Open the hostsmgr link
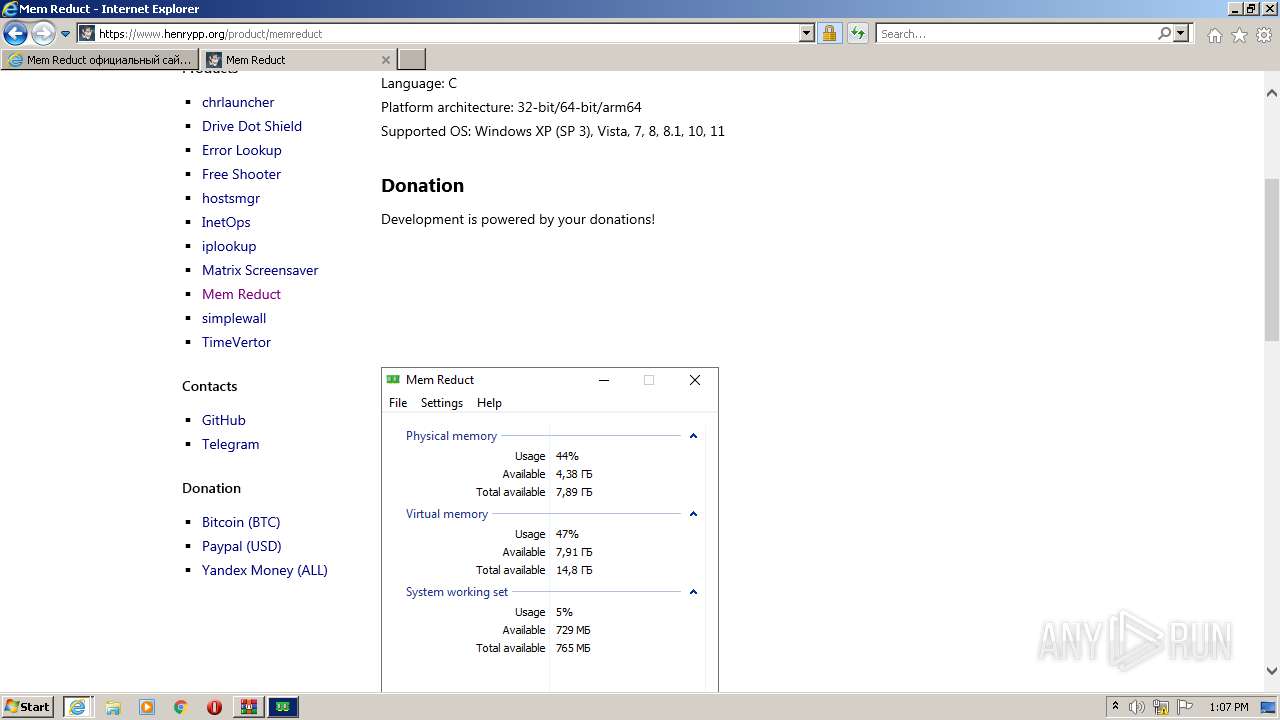 231,198
